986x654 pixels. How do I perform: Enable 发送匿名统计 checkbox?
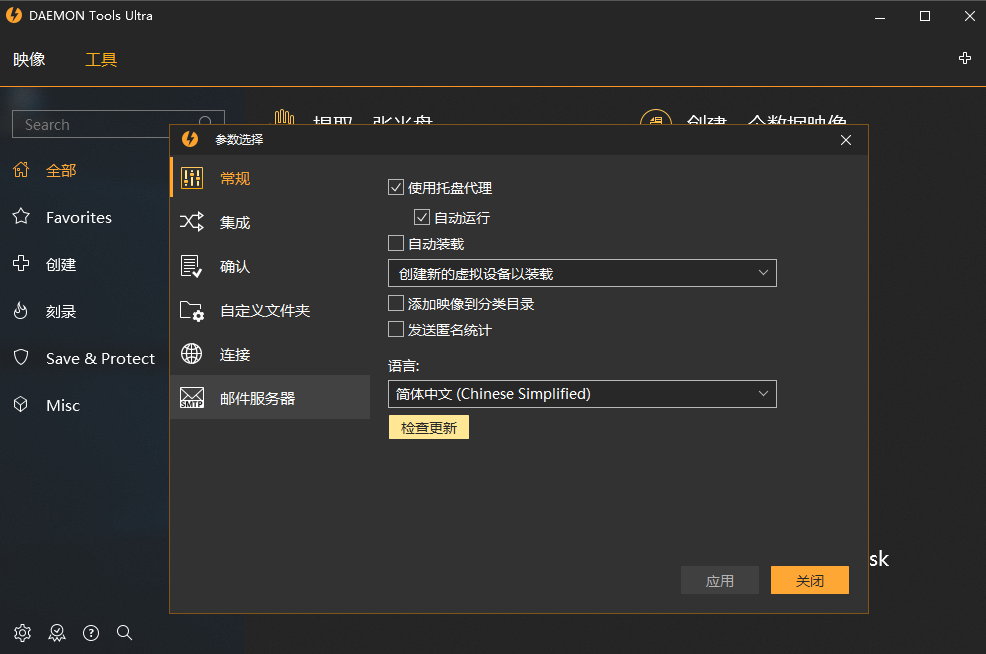point(396,329)
